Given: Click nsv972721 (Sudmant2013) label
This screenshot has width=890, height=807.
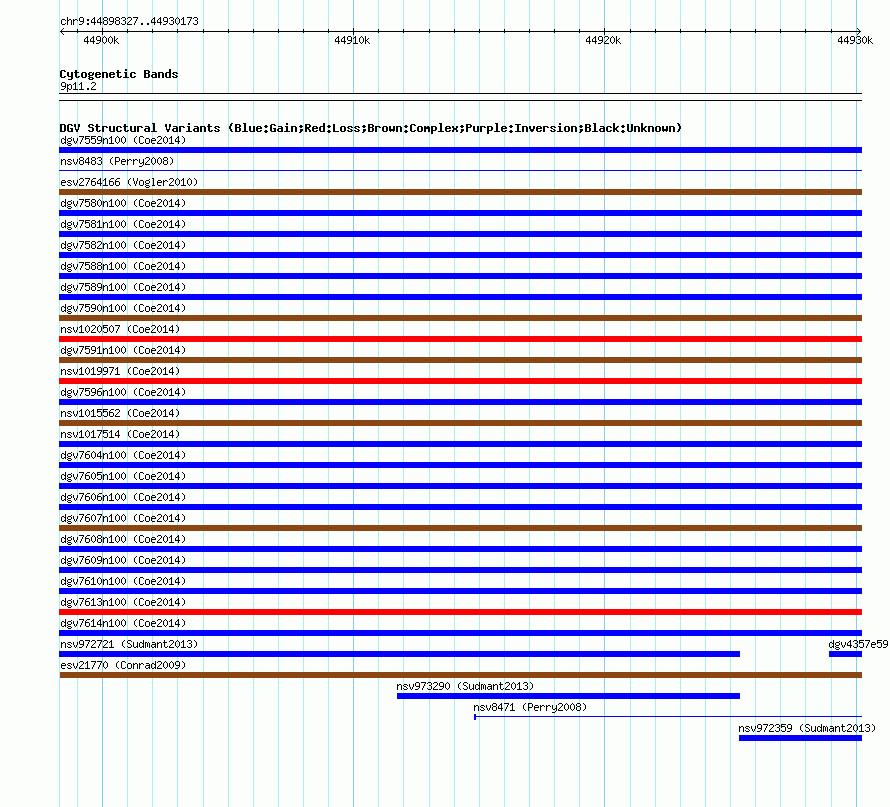Looking at the screenshot, I should pos(129,644).
